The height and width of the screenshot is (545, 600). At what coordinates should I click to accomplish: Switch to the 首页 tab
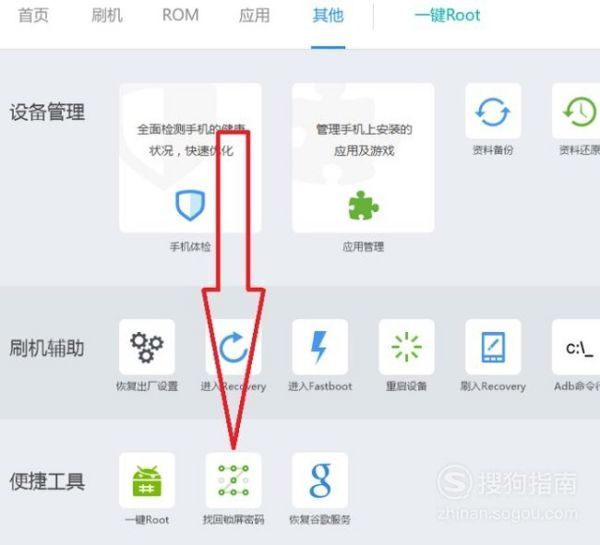(x=33, y=16)
